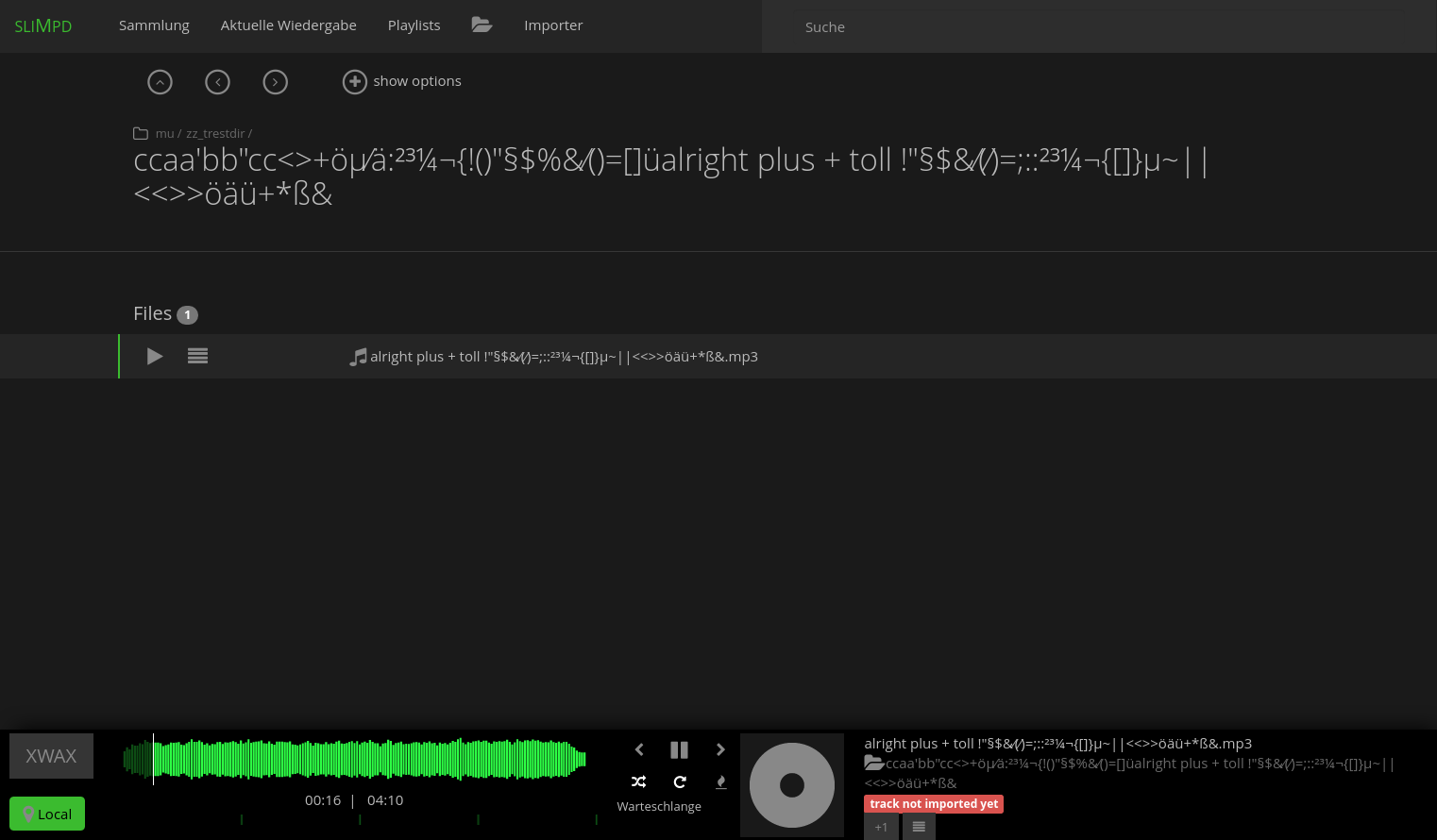This screenshot has height=840, width=1437.
Task: Open the list menu for the mp3 file row
Action: [x=197, y=357]
